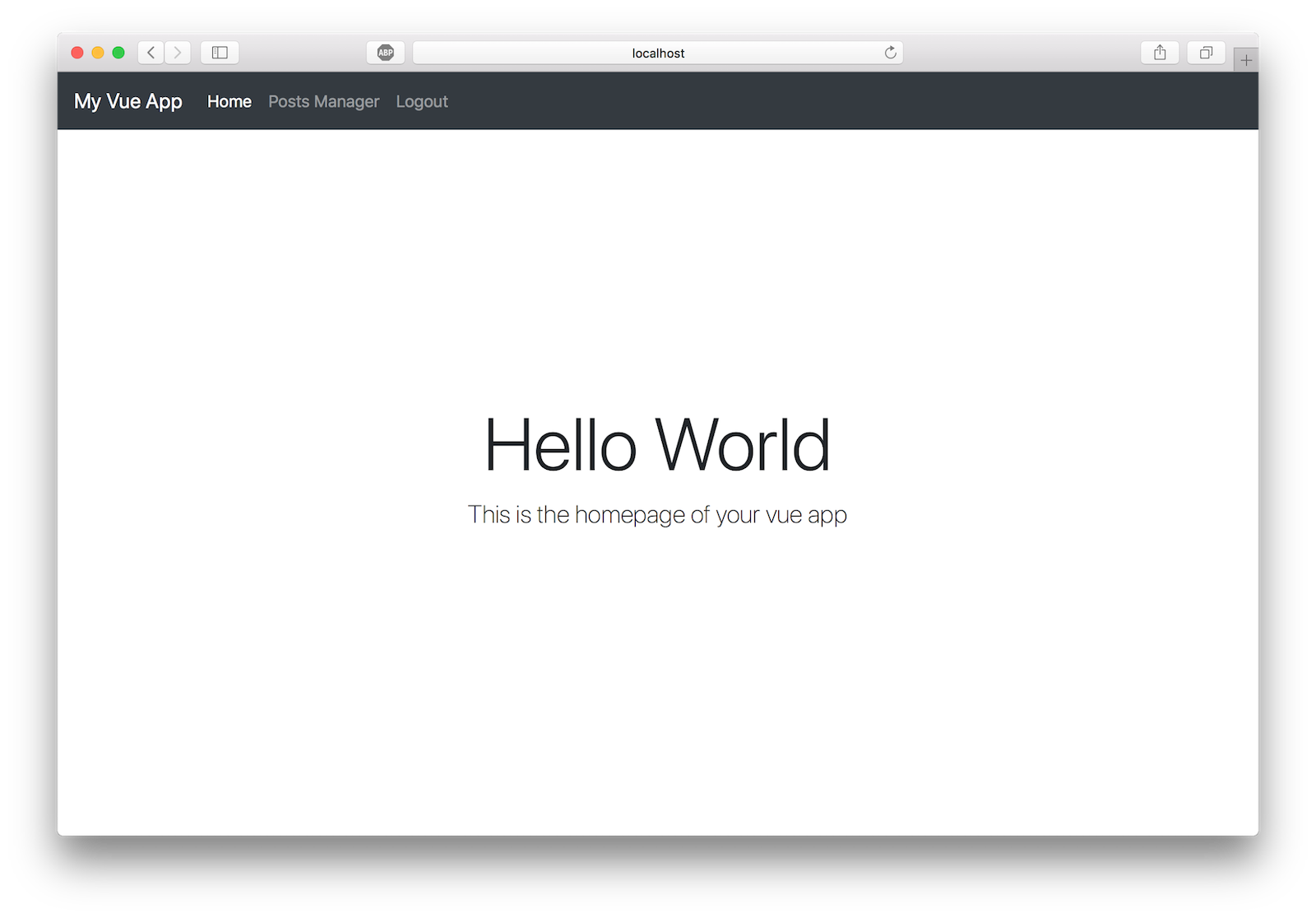1316x918 pixels.
Task: Click the homepage subtitle text
Action: [657, 515]
